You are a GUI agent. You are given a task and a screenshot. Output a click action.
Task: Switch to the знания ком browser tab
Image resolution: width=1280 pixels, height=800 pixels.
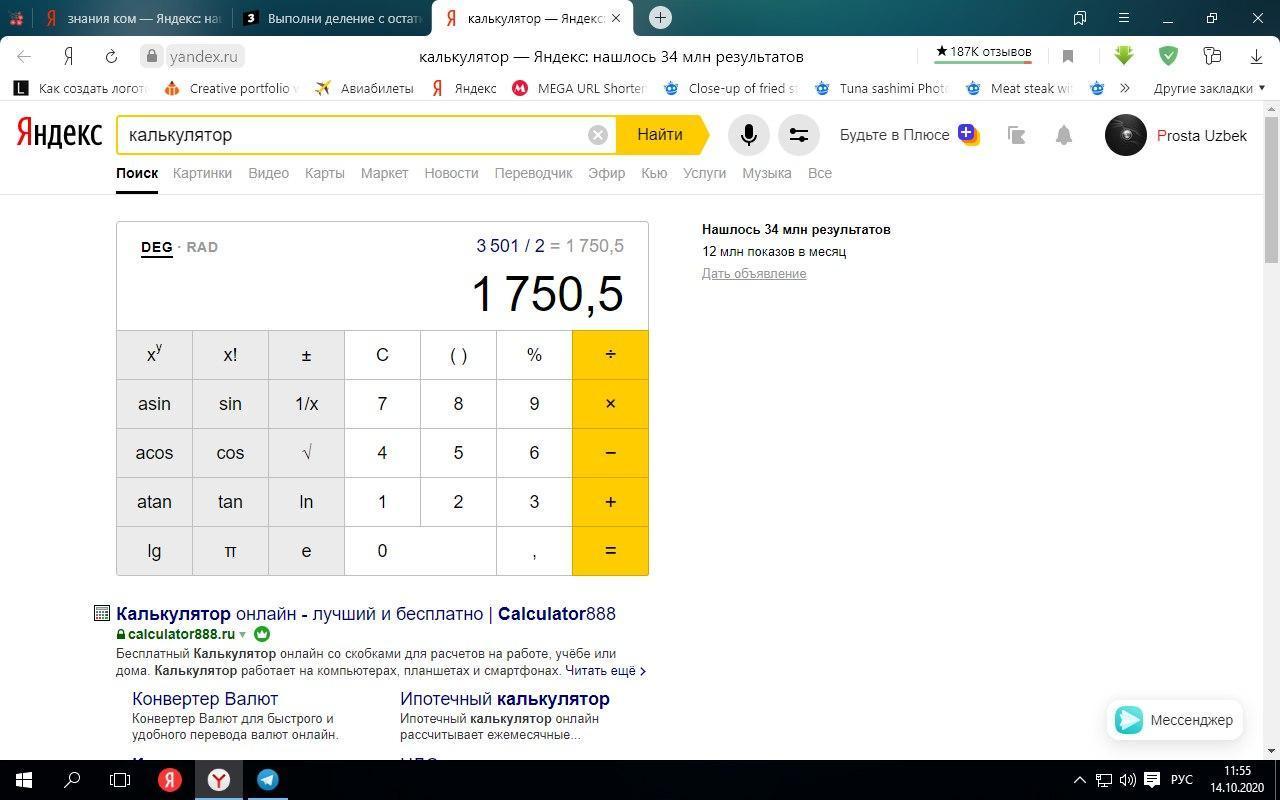(132, 18)
